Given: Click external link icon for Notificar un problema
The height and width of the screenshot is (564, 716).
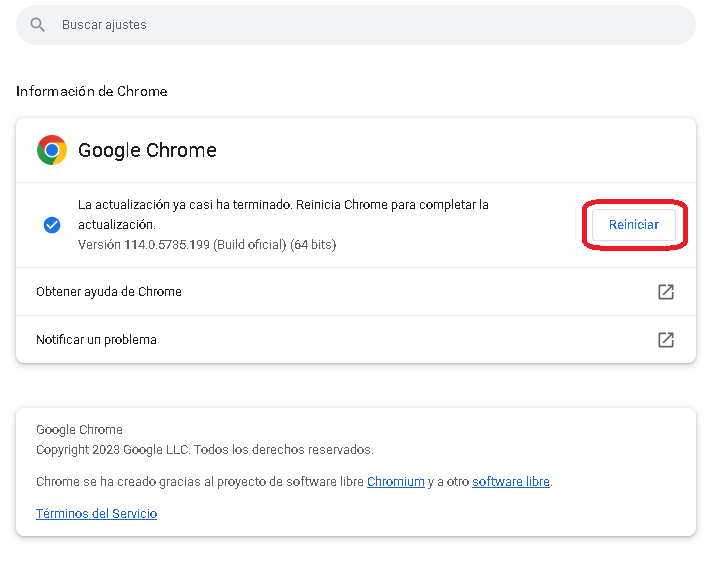Looking at the screenshot, I should [666, 340].
